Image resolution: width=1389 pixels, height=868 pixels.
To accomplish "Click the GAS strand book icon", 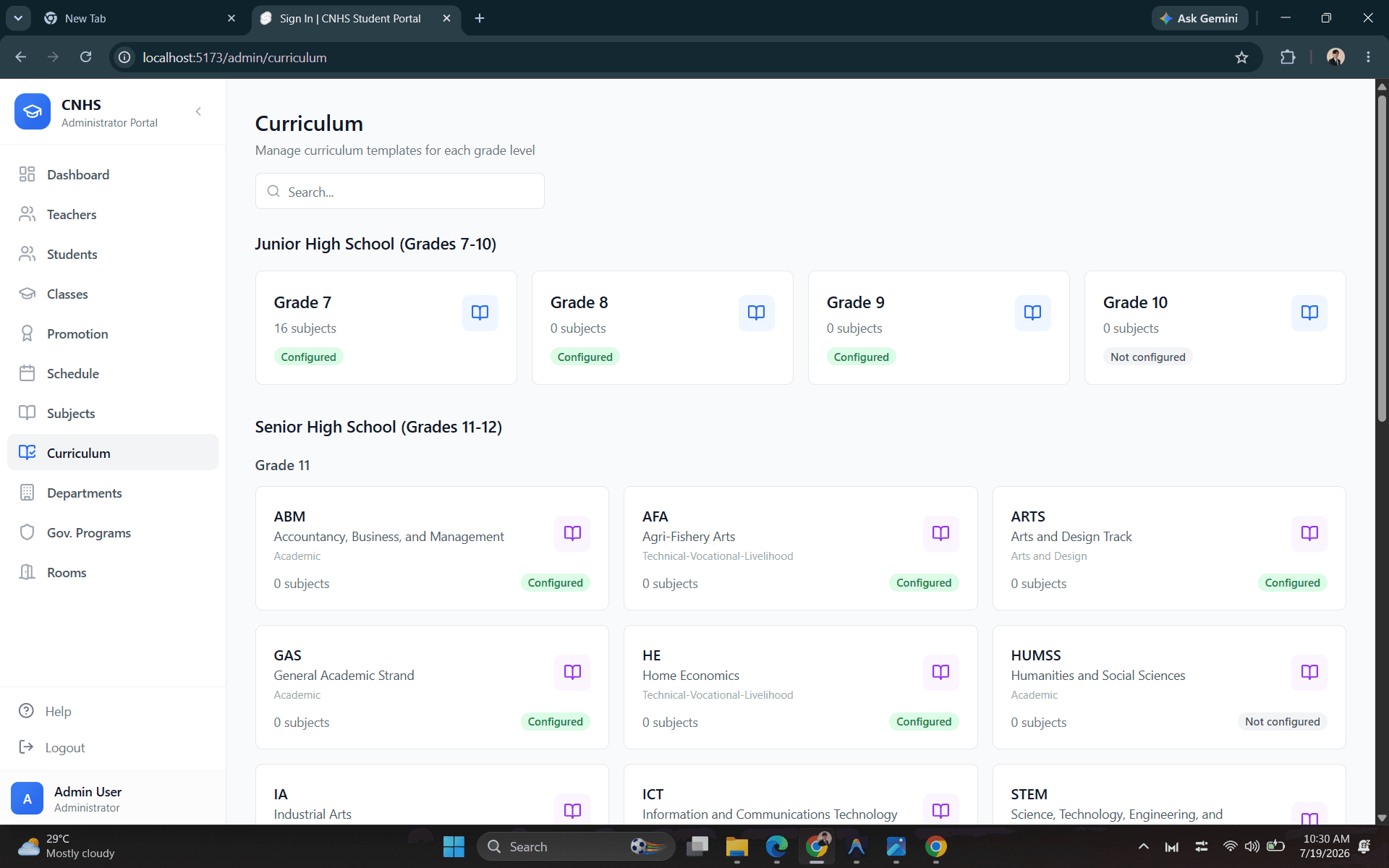I will tap(572, 672).
